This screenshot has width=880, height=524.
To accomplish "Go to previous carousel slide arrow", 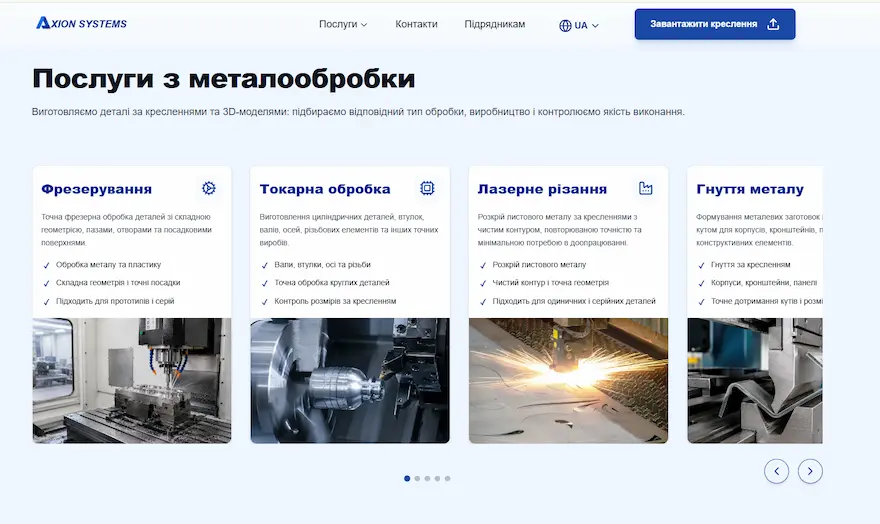I will (776, 471).
